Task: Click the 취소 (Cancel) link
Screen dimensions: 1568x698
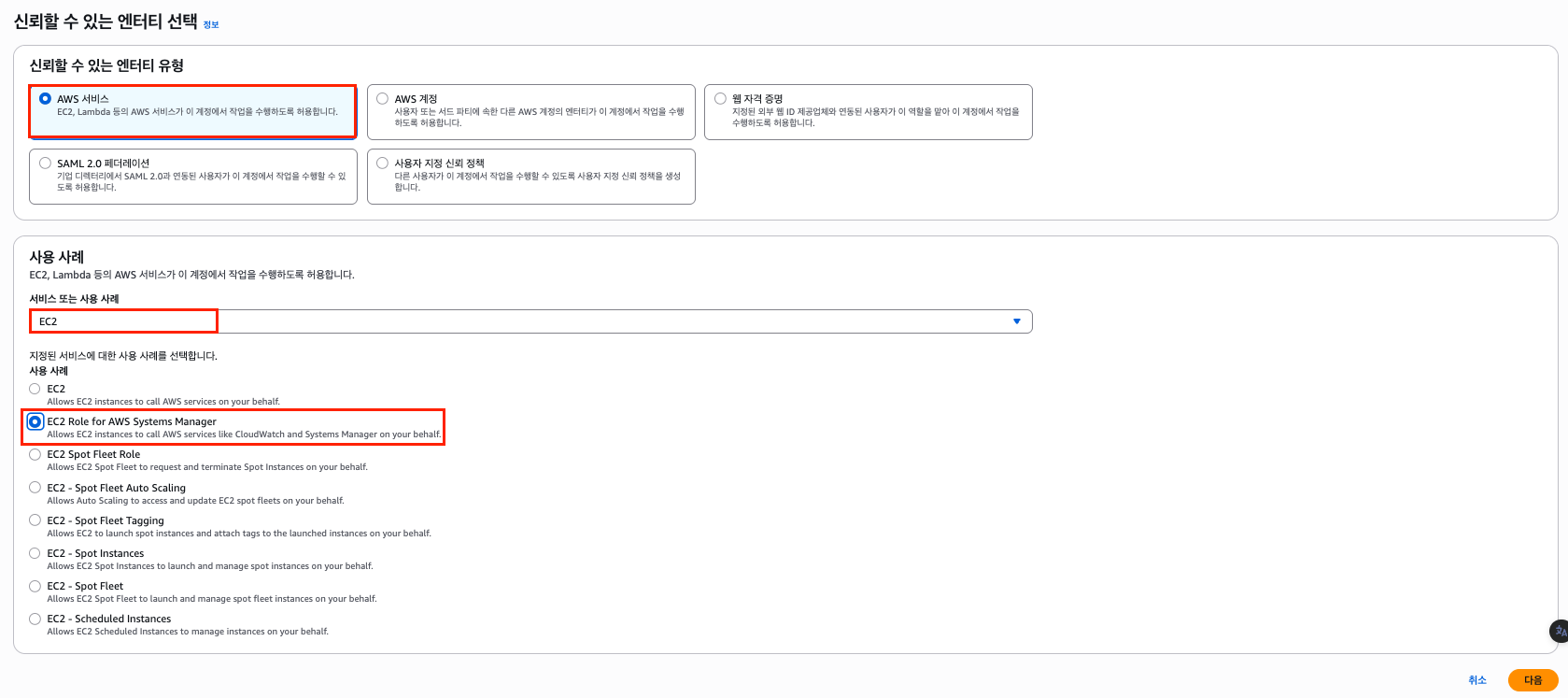Action: click(1476, 680)
